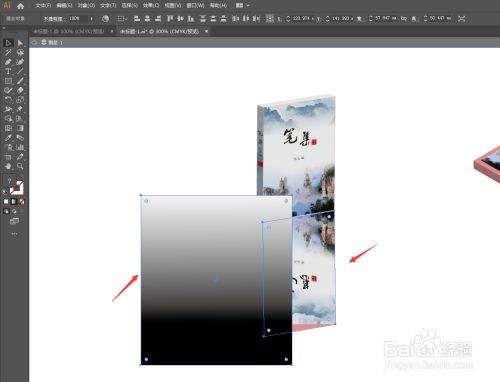Image resolution: width=500 pixels, height=382 pixels.
Task: Select the Paintbrush tool
Action: [20, 81]
